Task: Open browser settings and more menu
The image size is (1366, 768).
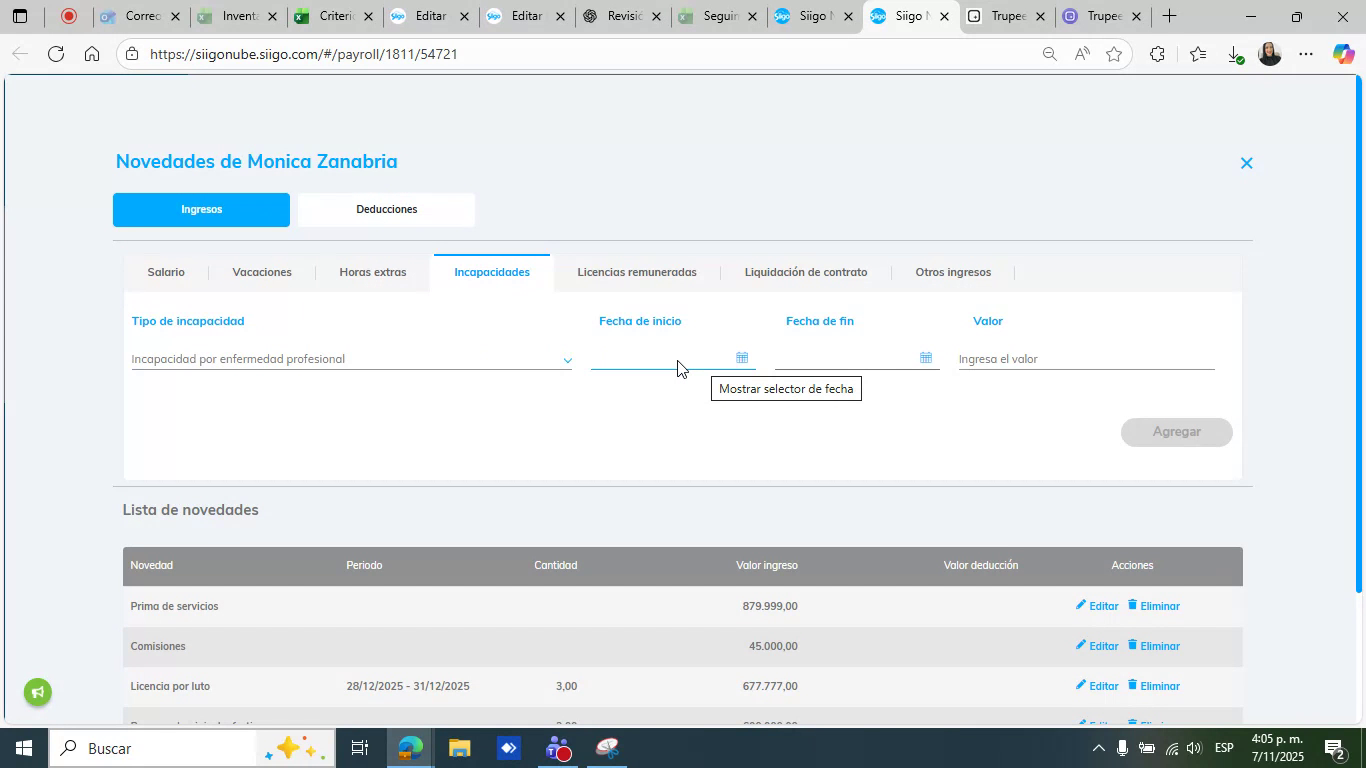Action: click(1306, 54)
